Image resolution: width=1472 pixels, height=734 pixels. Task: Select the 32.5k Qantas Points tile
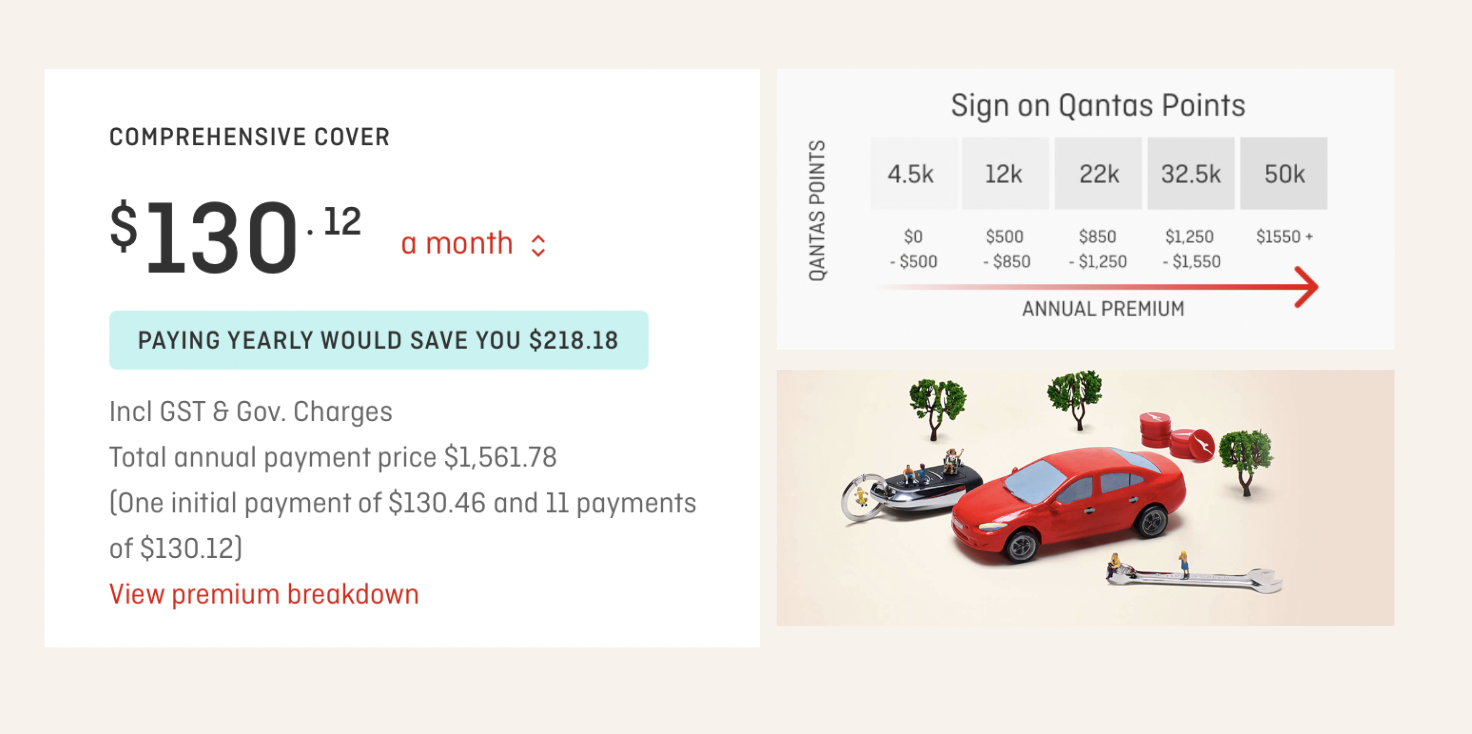pos(1191,174)
